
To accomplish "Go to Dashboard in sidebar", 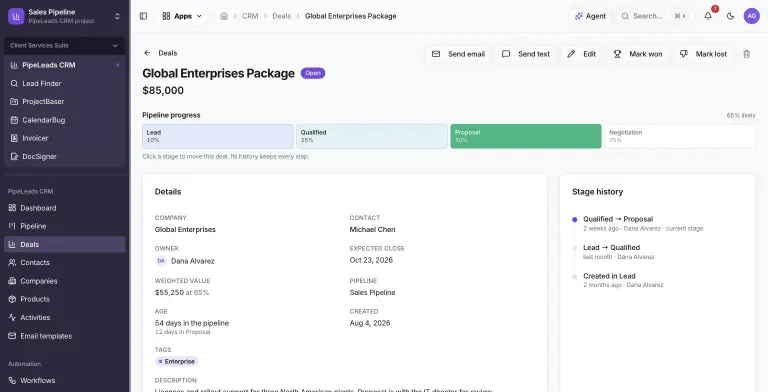I will click(x=65, y=208).
